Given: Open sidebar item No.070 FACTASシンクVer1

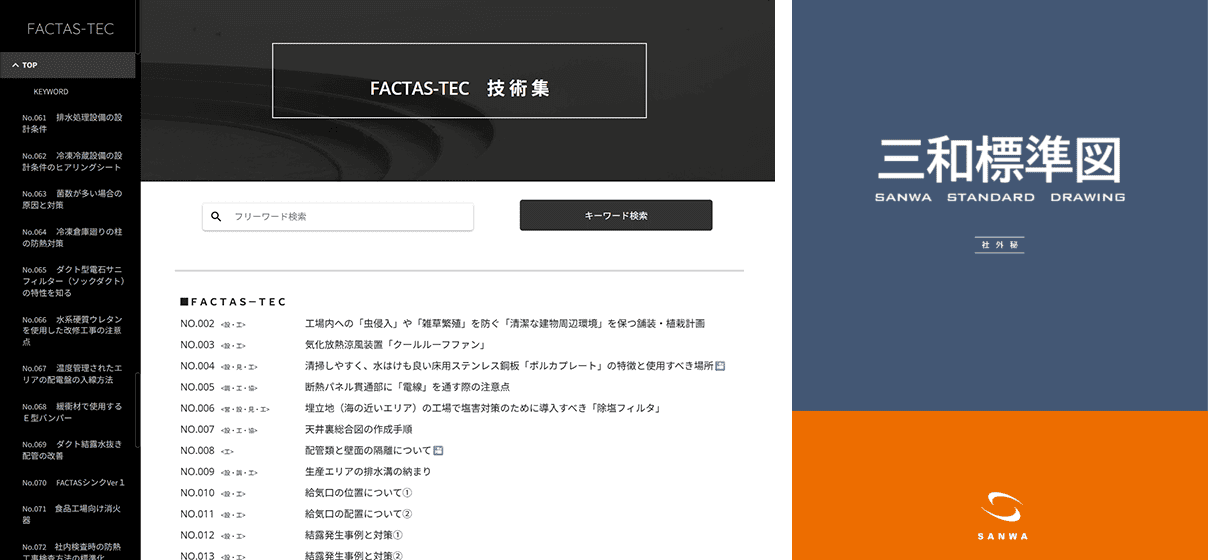Looking at the screenshot, I should coord(74,482).
